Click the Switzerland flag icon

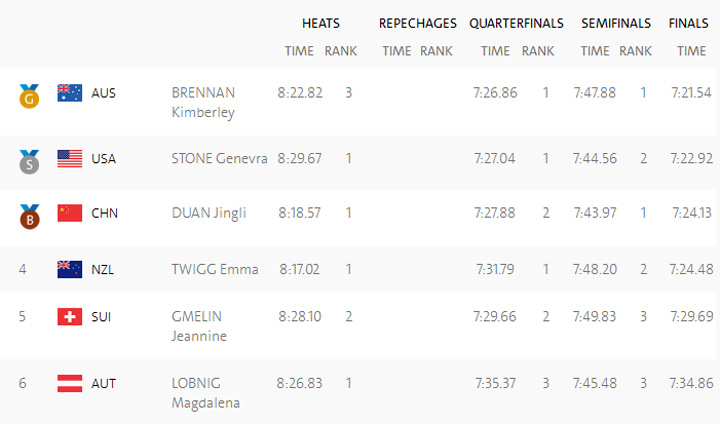click(69, 316)
